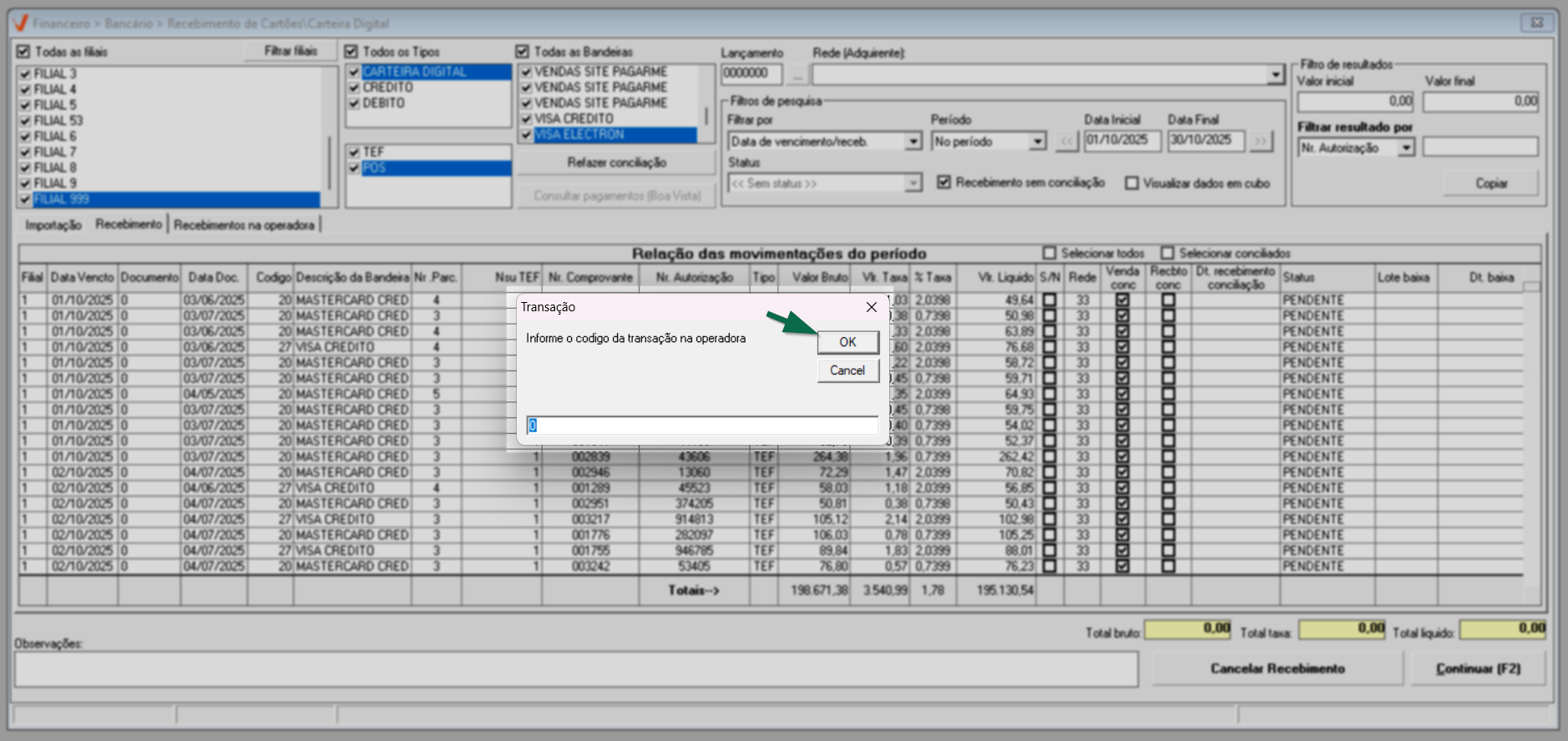Toggle the Todas as filiais checkbox
The image size is (1568, 741).
pos(23,52)
